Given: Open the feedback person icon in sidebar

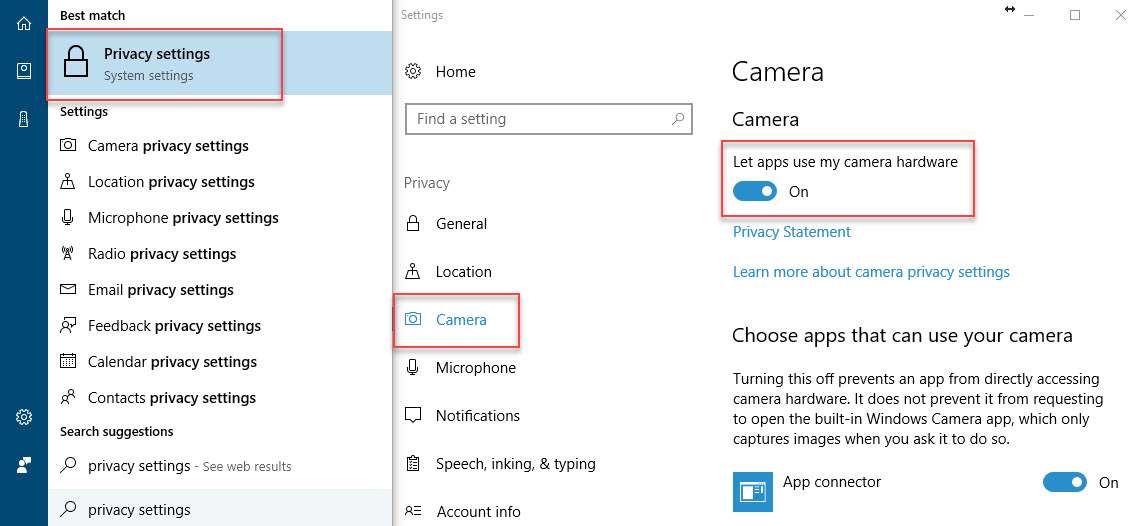Looking at the screenshot, I should (x=24, y=466).
